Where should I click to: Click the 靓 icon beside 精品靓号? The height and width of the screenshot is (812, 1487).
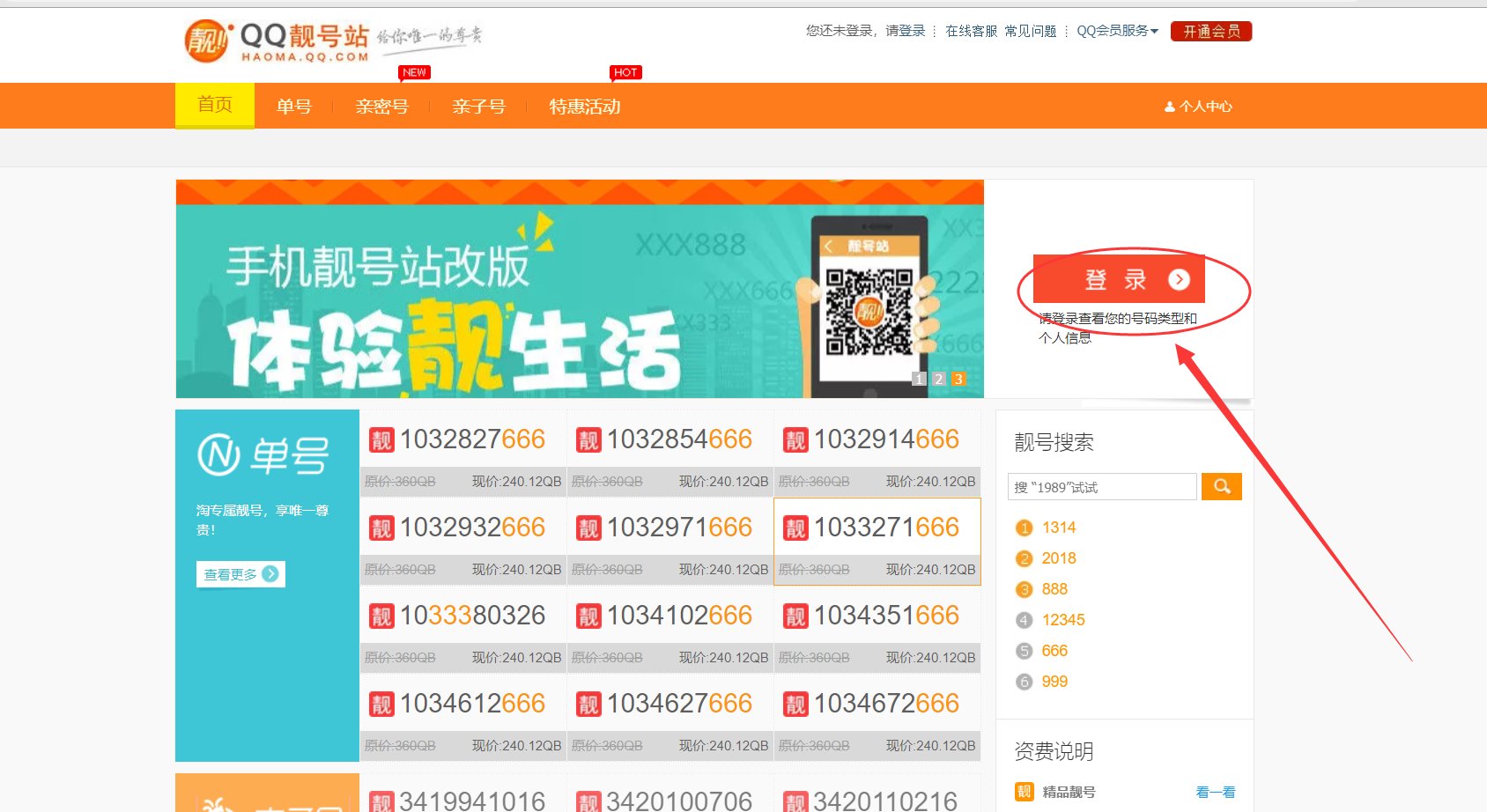1025,792
